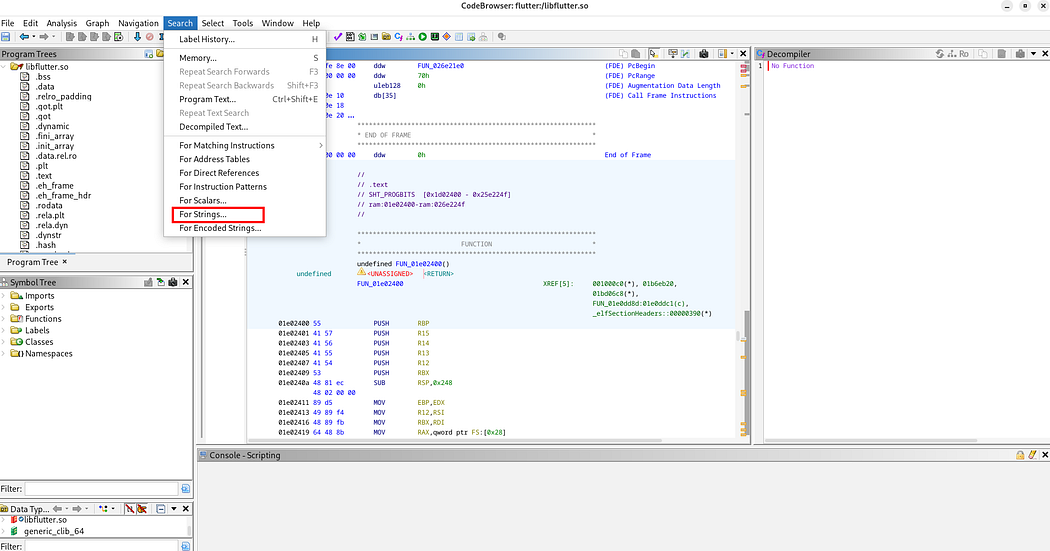The width and height of the screenshot is (1050, 551).
Task: Click the Data Types collapse-all icon
Action: pyautogui.click(x=161, y=509)
